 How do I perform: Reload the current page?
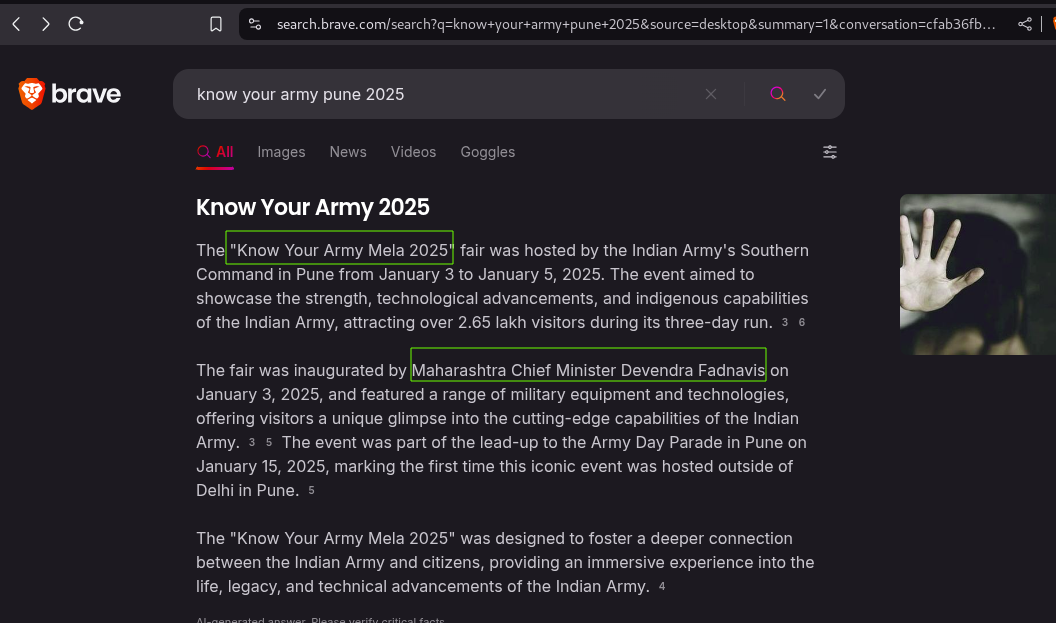tap(76, 24)
